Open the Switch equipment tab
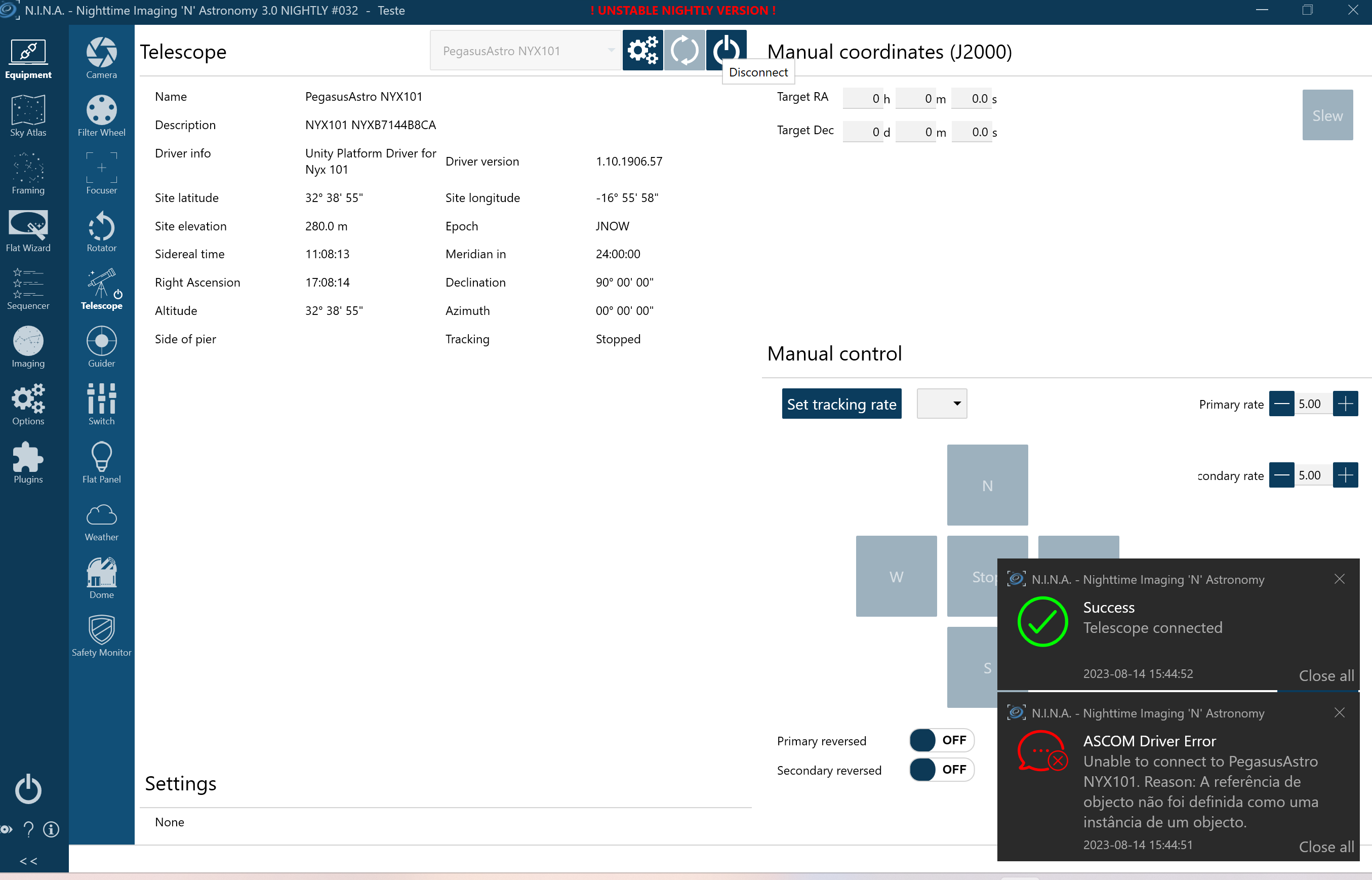 (x=102, y=405)
